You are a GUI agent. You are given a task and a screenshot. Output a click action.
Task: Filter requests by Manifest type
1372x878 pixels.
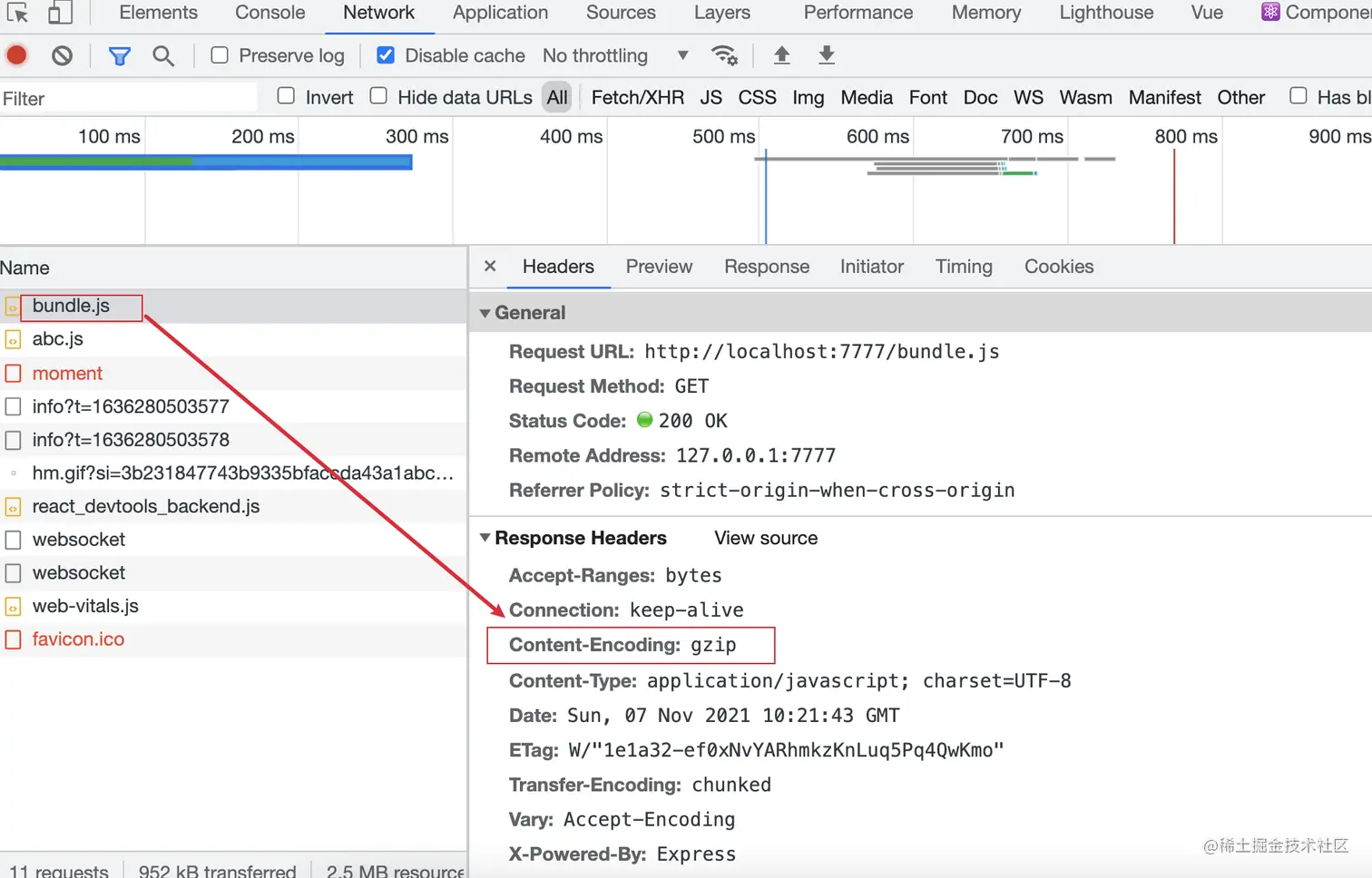point(1164,97)
